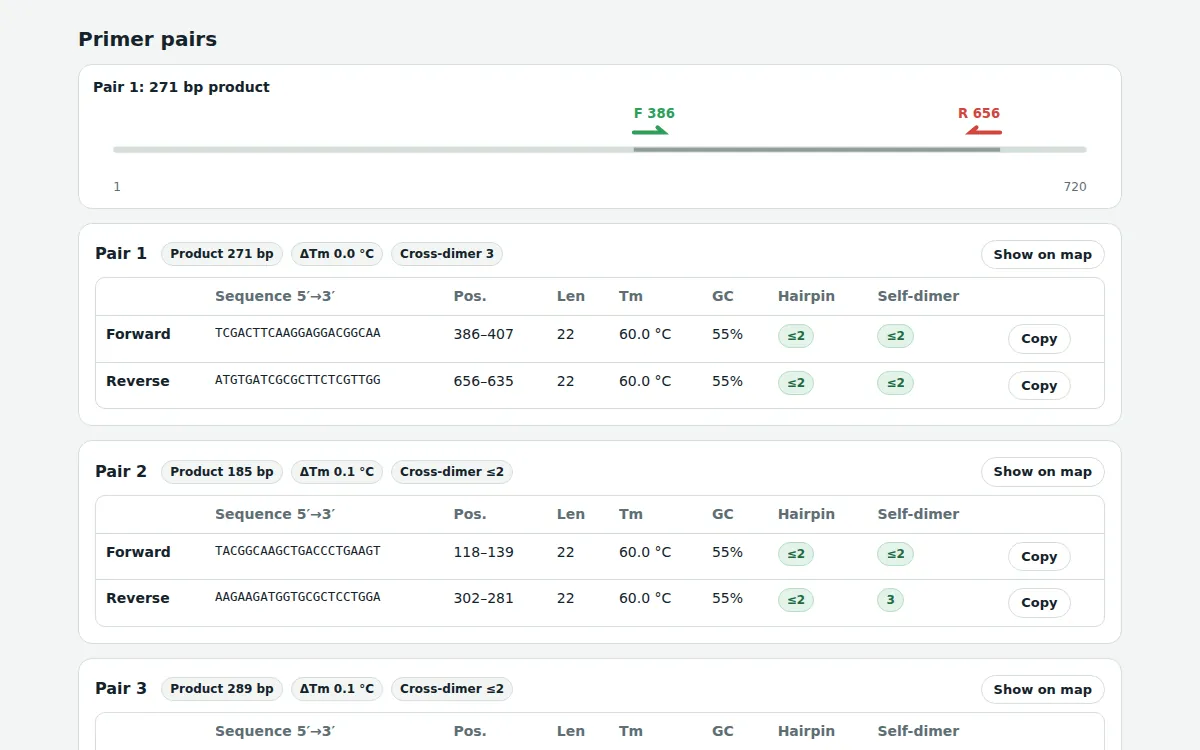Click position 386–407
Viewport: 1200px width, 750px height.
[x=484, y=334]
